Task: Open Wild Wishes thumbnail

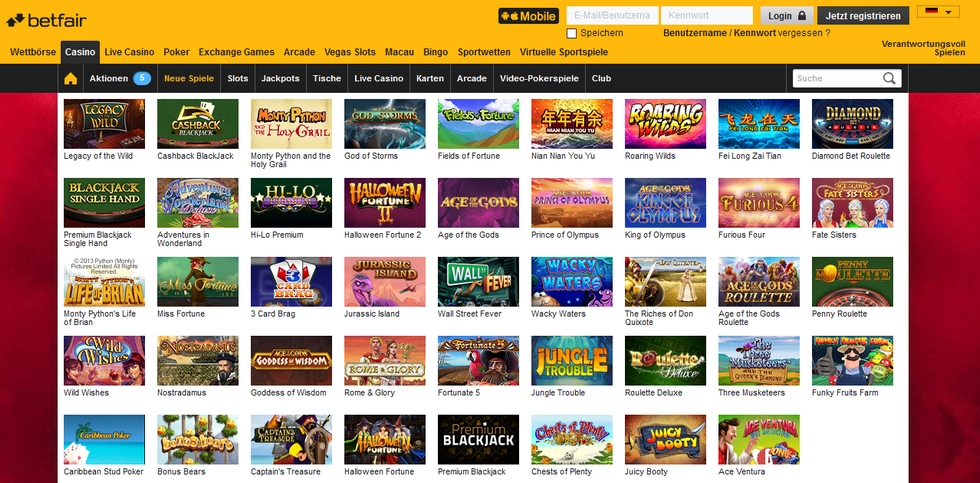Action: (x=104, y=361)
